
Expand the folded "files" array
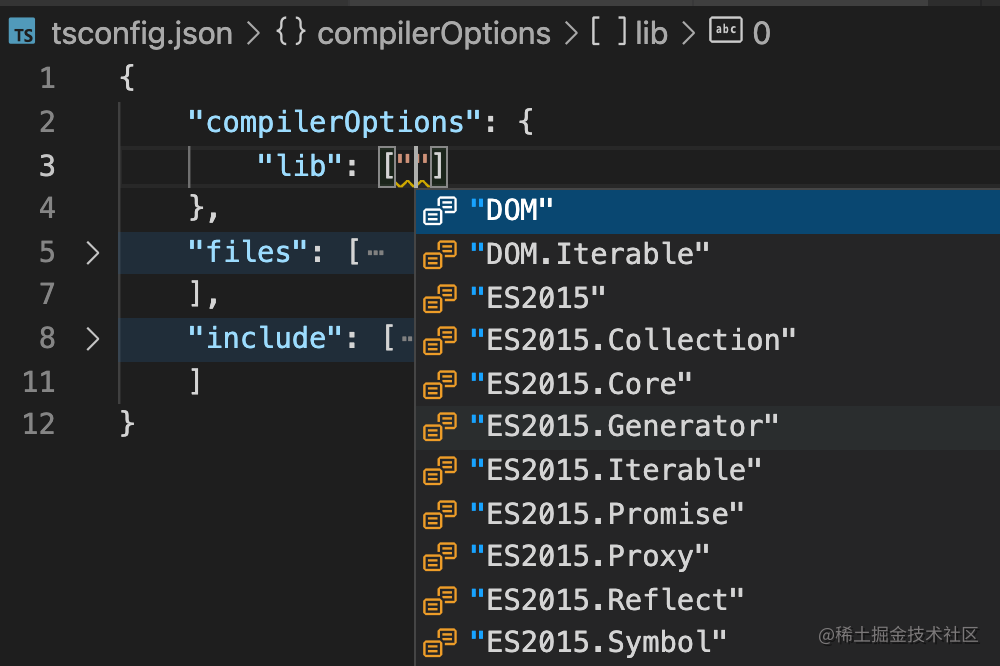[x=93, y=253]
